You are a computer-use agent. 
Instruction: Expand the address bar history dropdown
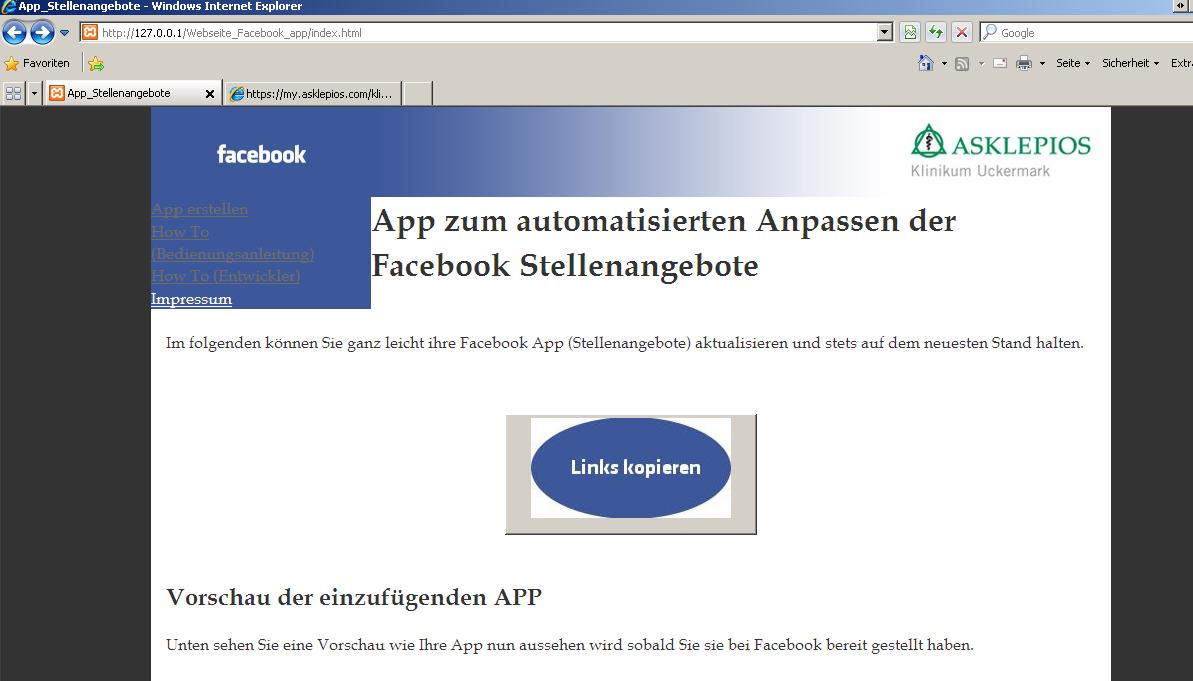tap(885, 33)
